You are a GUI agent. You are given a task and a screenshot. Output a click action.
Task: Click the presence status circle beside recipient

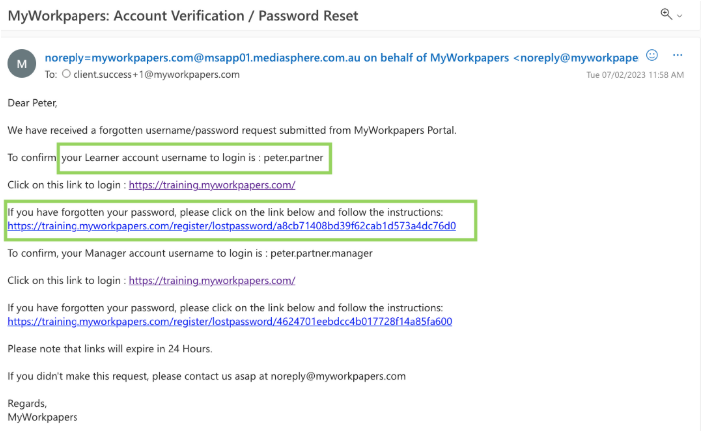pos(67,74)
